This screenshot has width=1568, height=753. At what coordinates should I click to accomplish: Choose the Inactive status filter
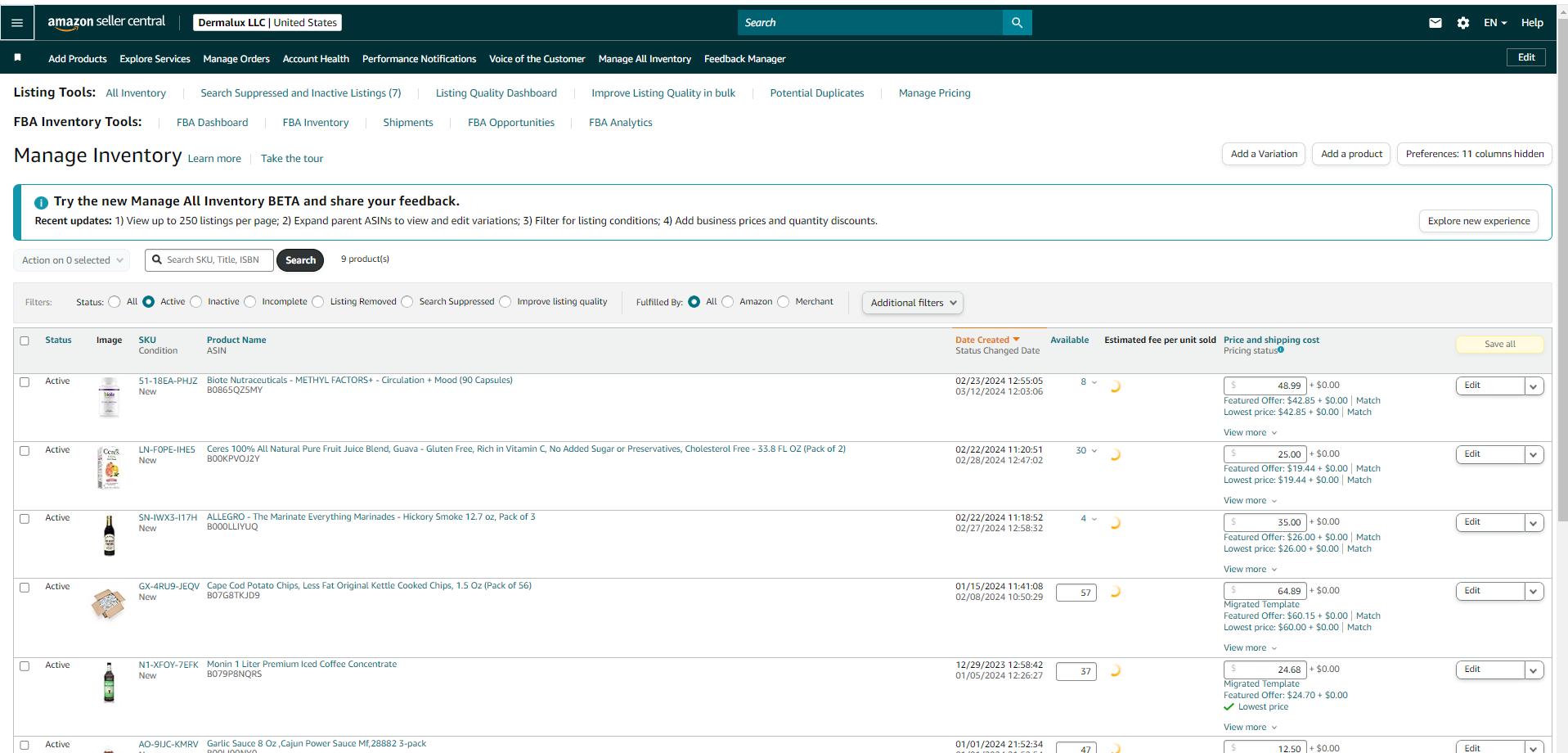196,302
